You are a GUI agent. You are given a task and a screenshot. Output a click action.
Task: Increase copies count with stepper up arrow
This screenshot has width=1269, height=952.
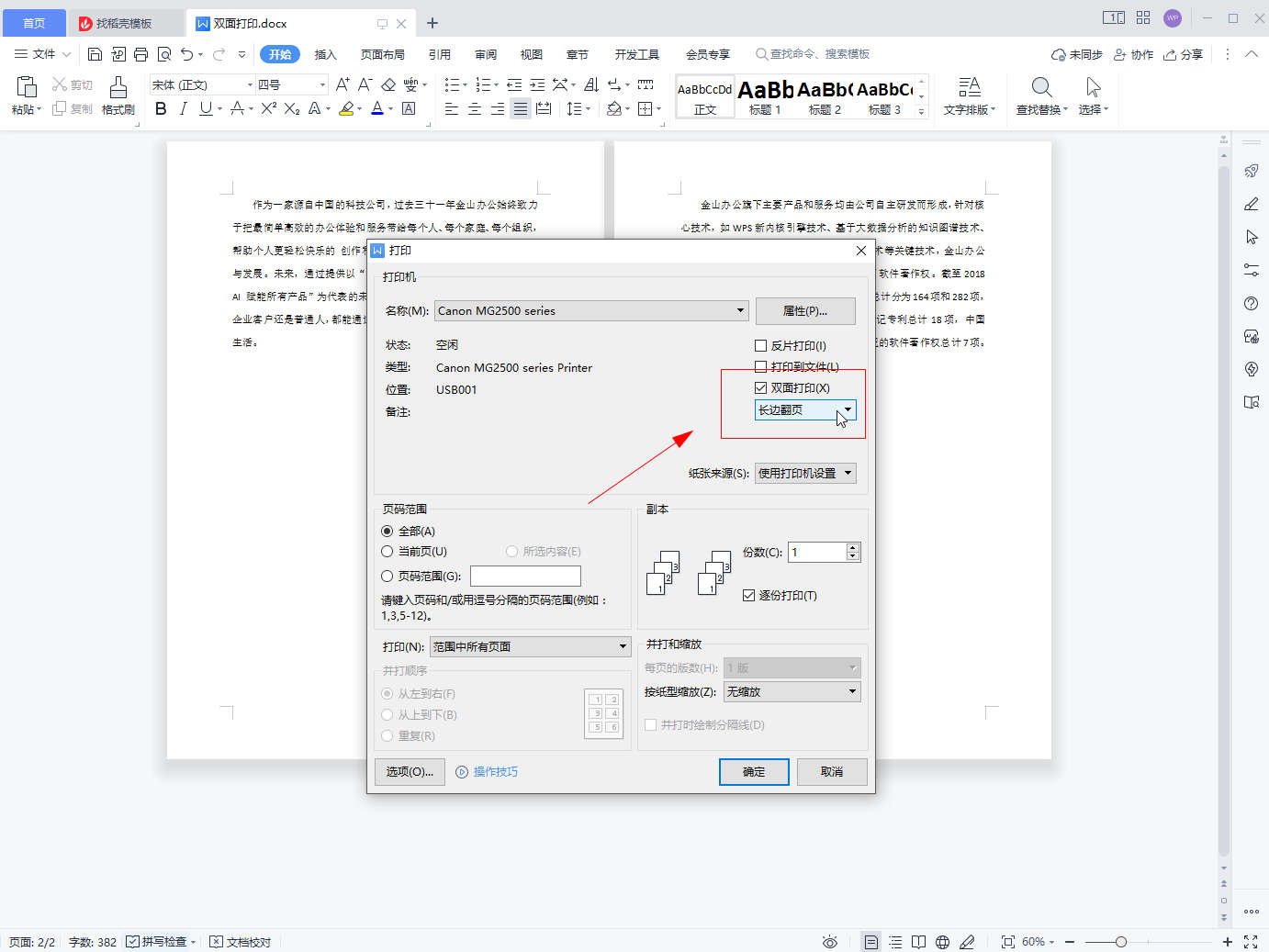[853, 547]
